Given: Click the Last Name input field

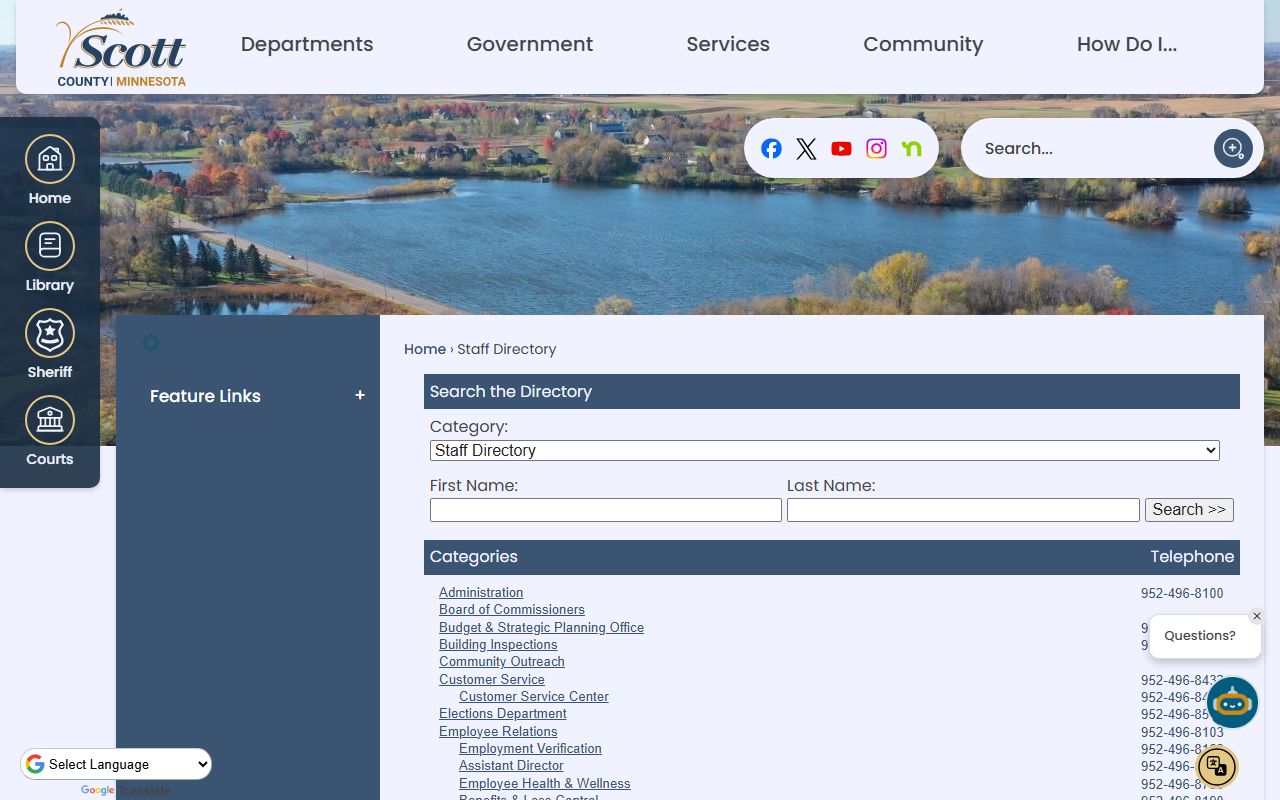Looking at the screenshot, I should tap(963, 510).
